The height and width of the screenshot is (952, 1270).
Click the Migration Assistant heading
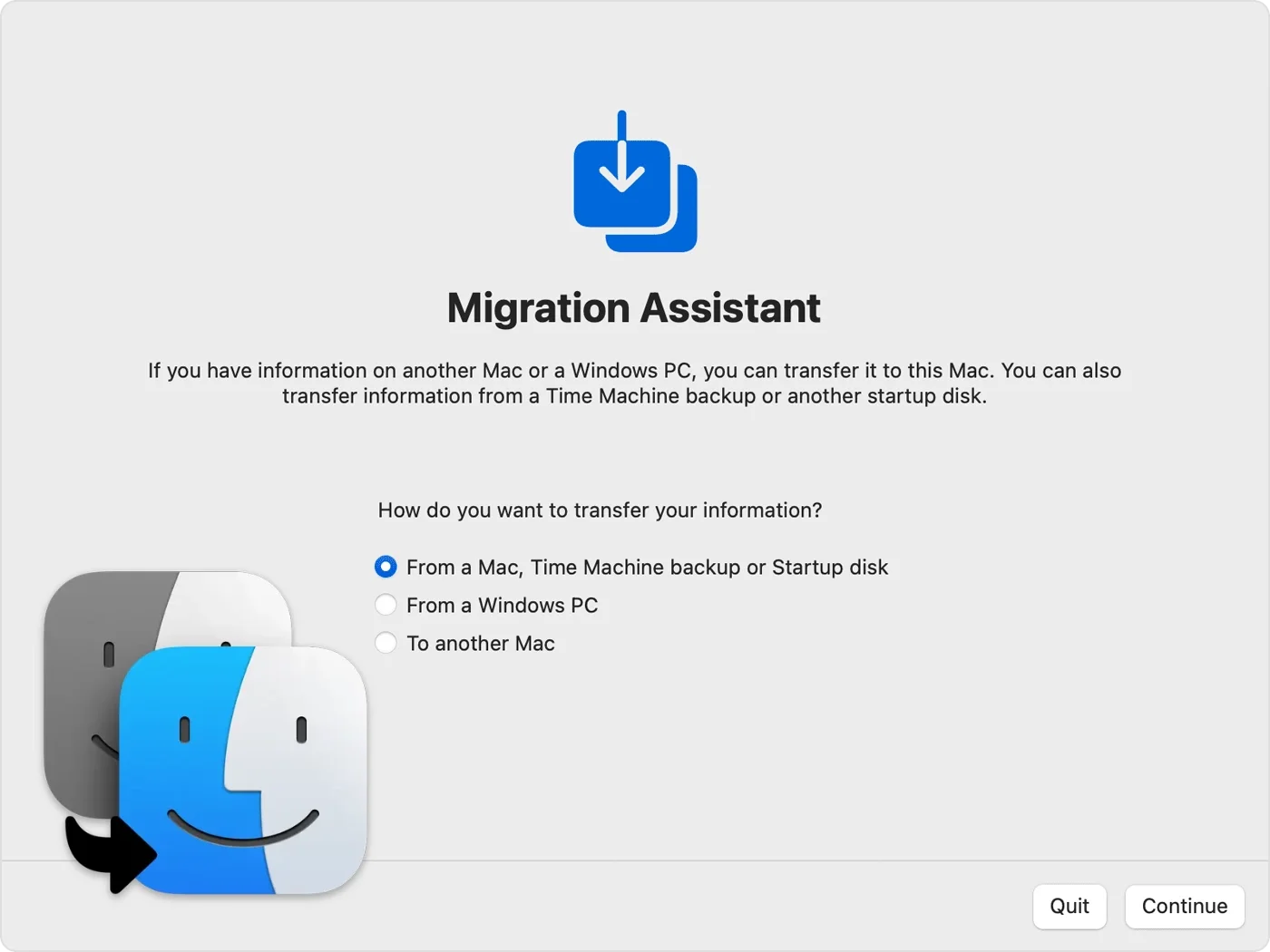point(634,308)
